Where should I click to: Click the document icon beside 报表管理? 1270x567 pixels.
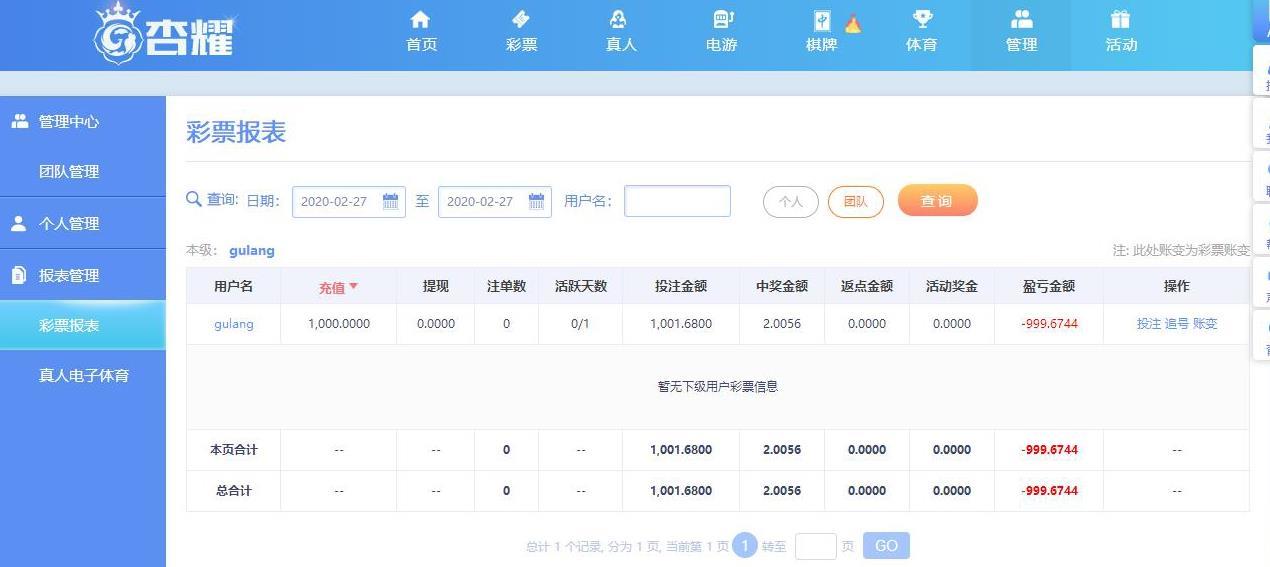[19, 275]
